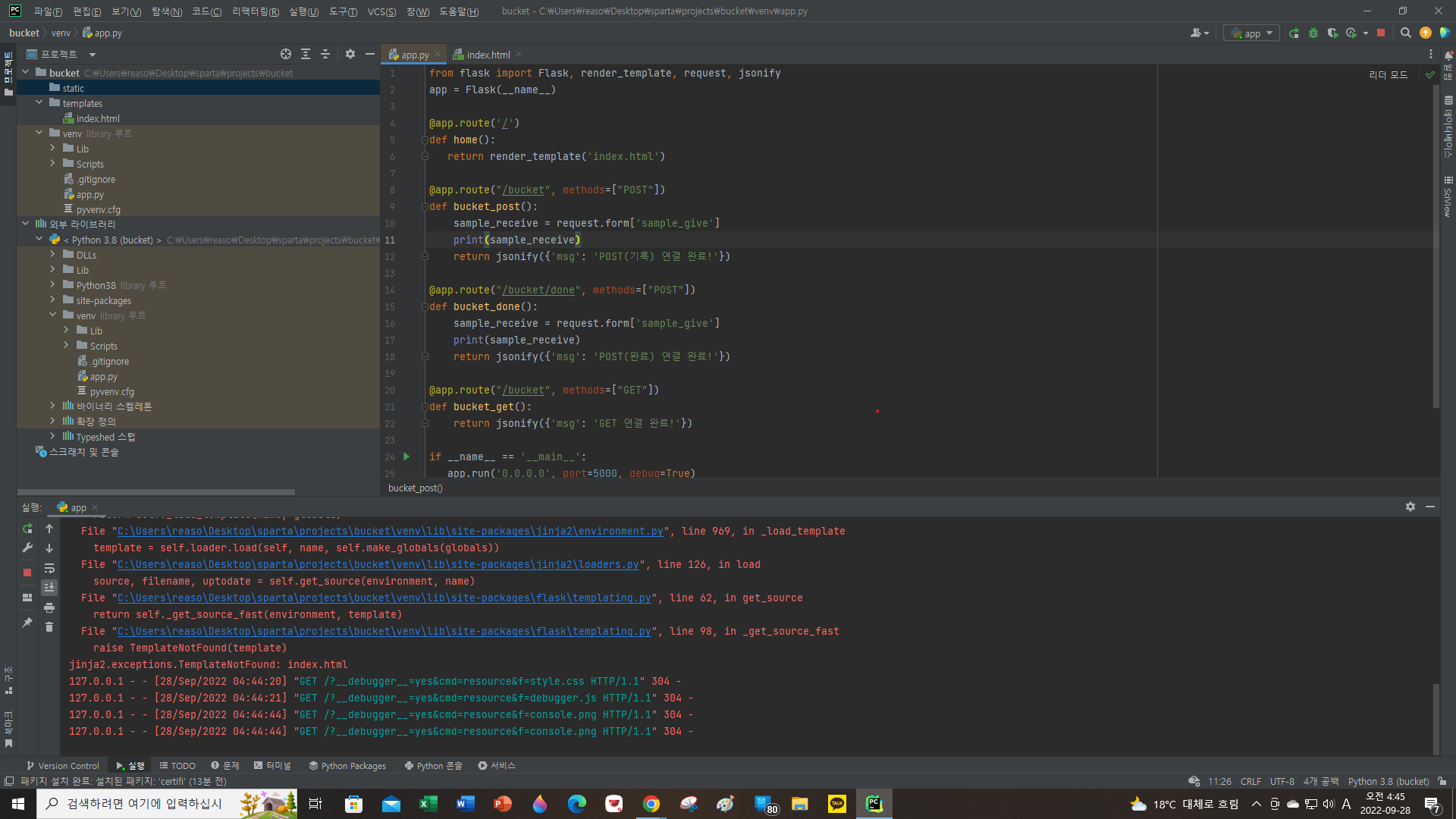Viewport: 1456px width, 819px height.
Task: Print the Run console output
Action: click(49, 607)
